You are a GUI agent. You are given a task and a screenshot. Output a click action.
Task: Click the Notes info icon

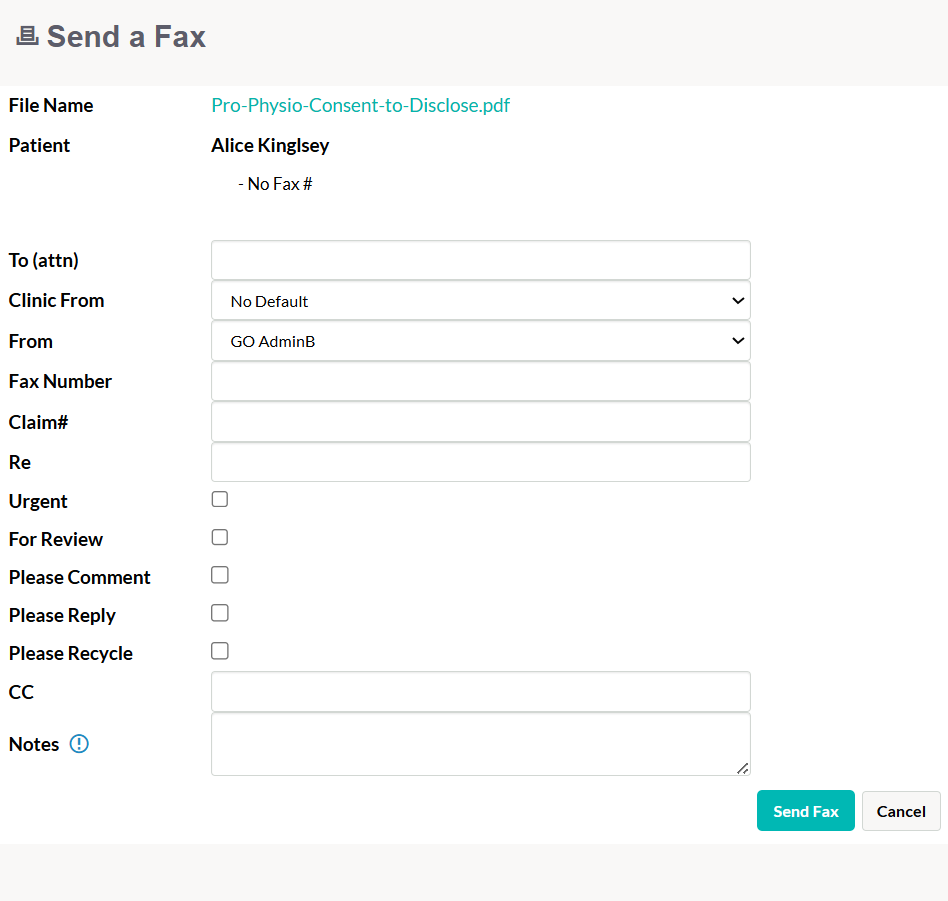tap(79, 744)
